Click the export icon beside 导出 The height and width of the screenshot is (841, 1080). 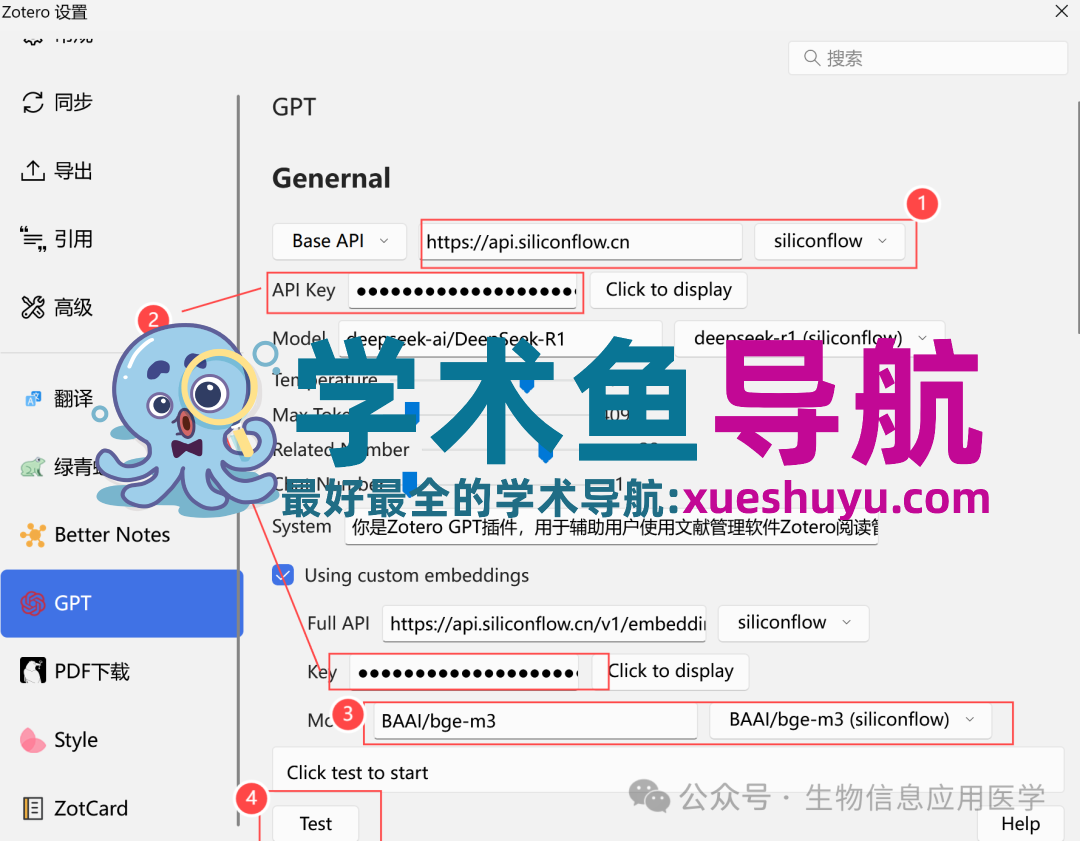pos(32,170)
